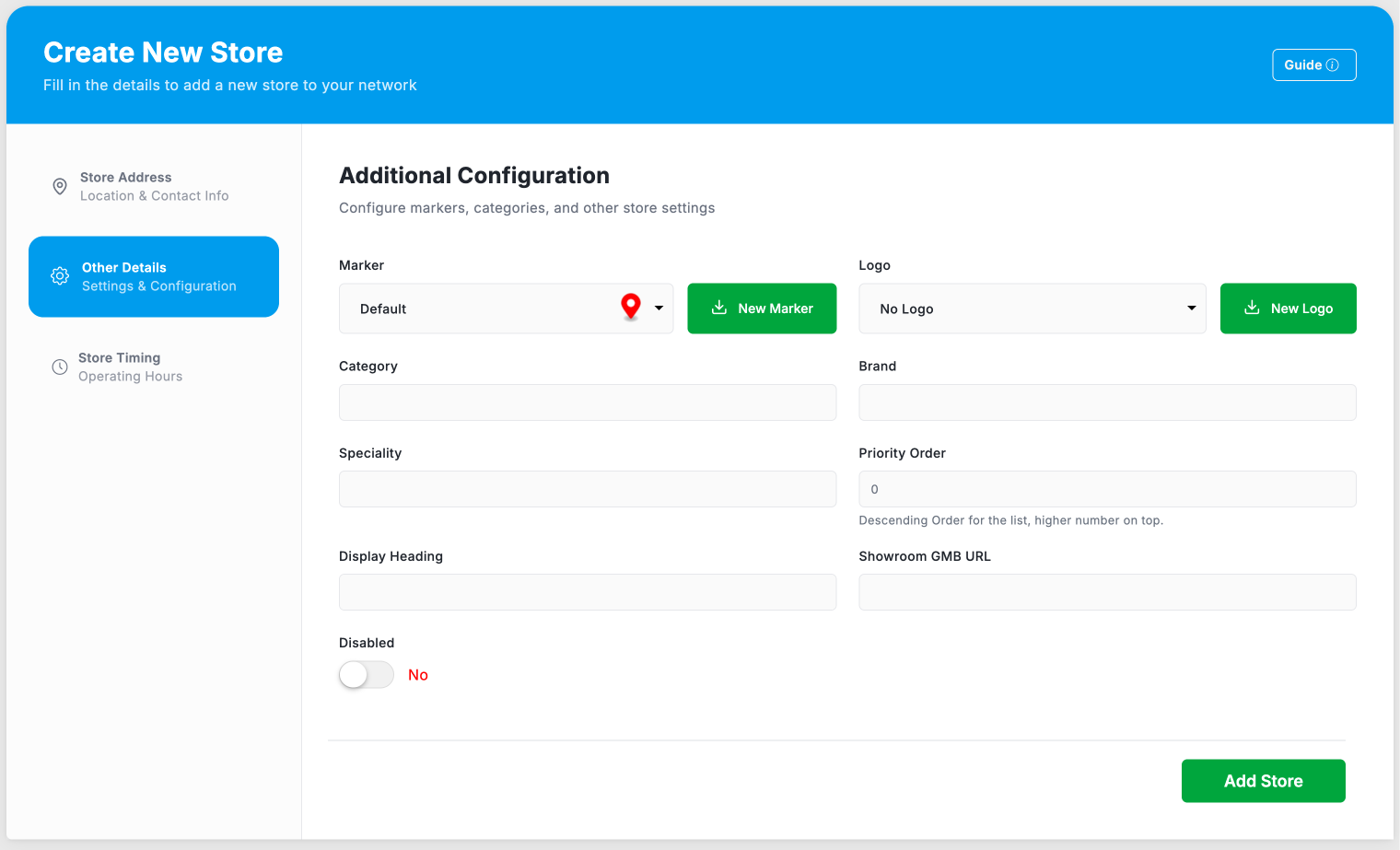Screen dimensions: 1400x850
Task: Click the red map marker preview icon
Action: [631, 307]
